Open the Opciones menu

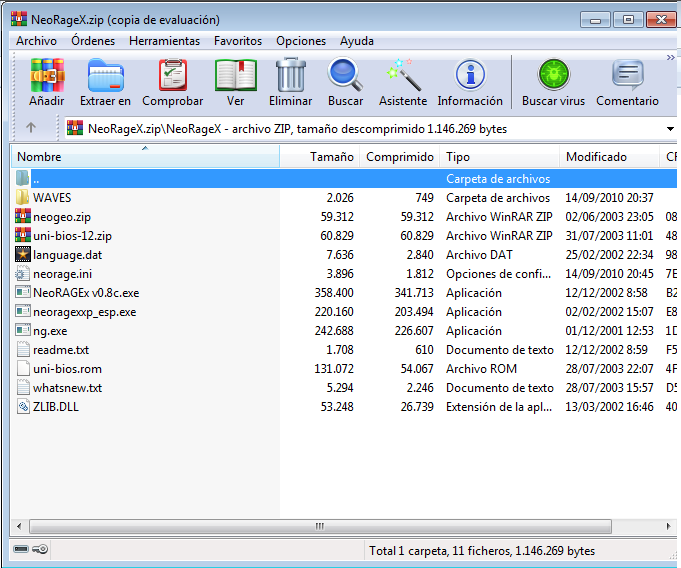pyautogui.click(x=301, y=41)
